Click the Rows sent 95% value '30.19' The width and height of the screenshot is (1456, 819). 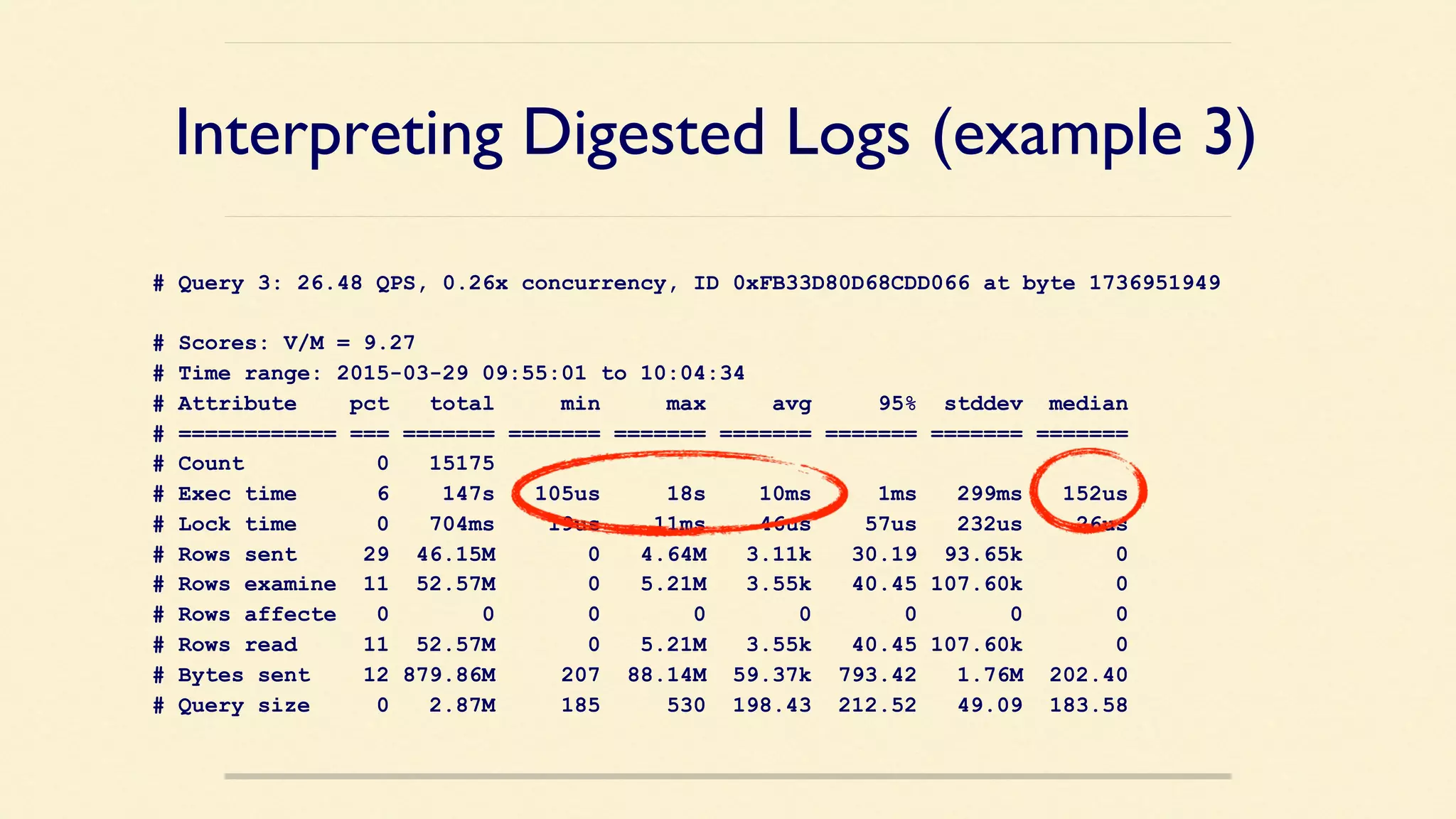884,555
